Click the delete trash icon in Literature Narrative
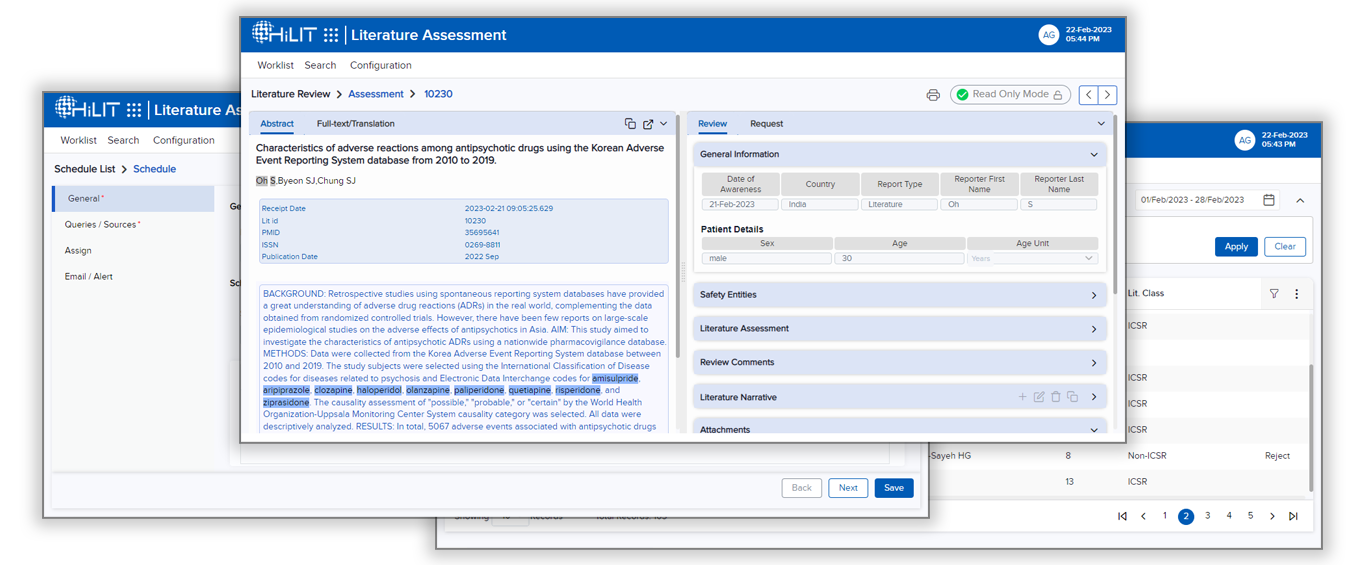The width and height of the screenshot is (1366, 565). [x=1055, y=397]
